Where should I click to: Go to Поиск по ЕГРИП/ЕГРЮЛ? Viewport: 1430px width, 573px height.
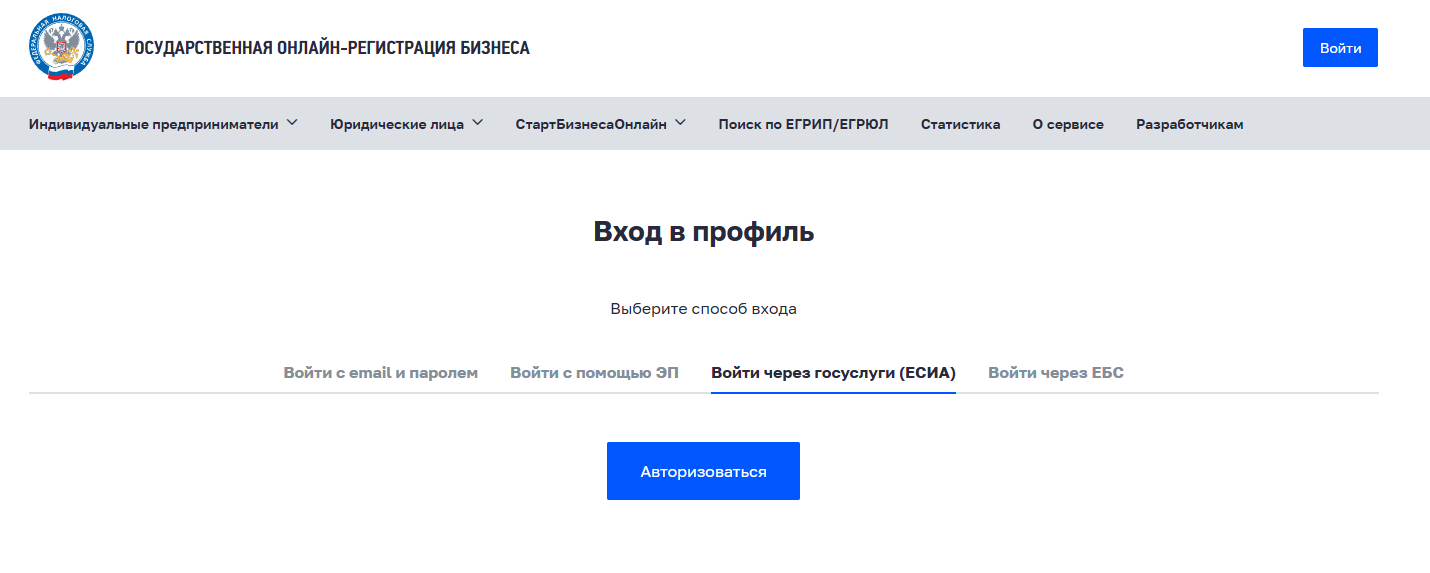pos(803,125)
